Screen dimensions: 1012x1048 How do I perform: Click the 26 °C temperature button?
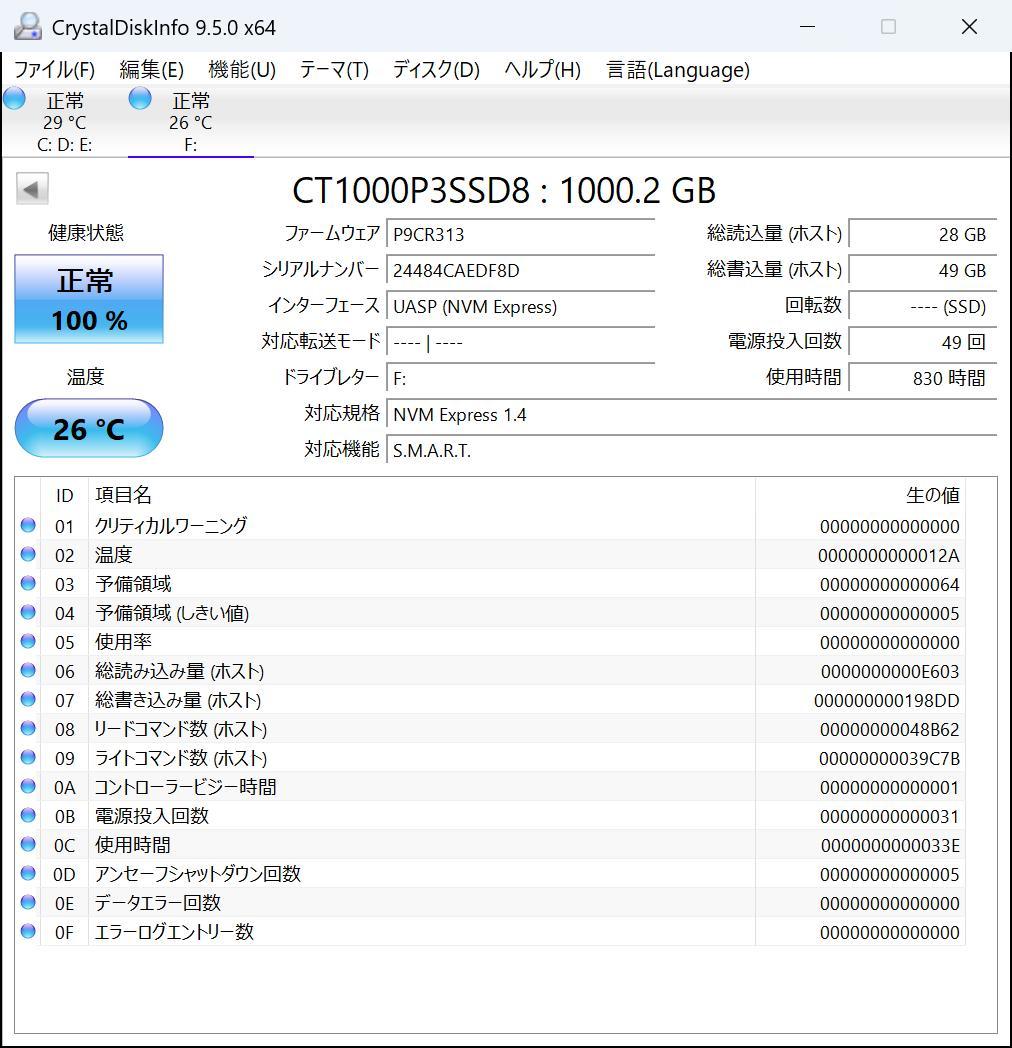pos(89,428)
